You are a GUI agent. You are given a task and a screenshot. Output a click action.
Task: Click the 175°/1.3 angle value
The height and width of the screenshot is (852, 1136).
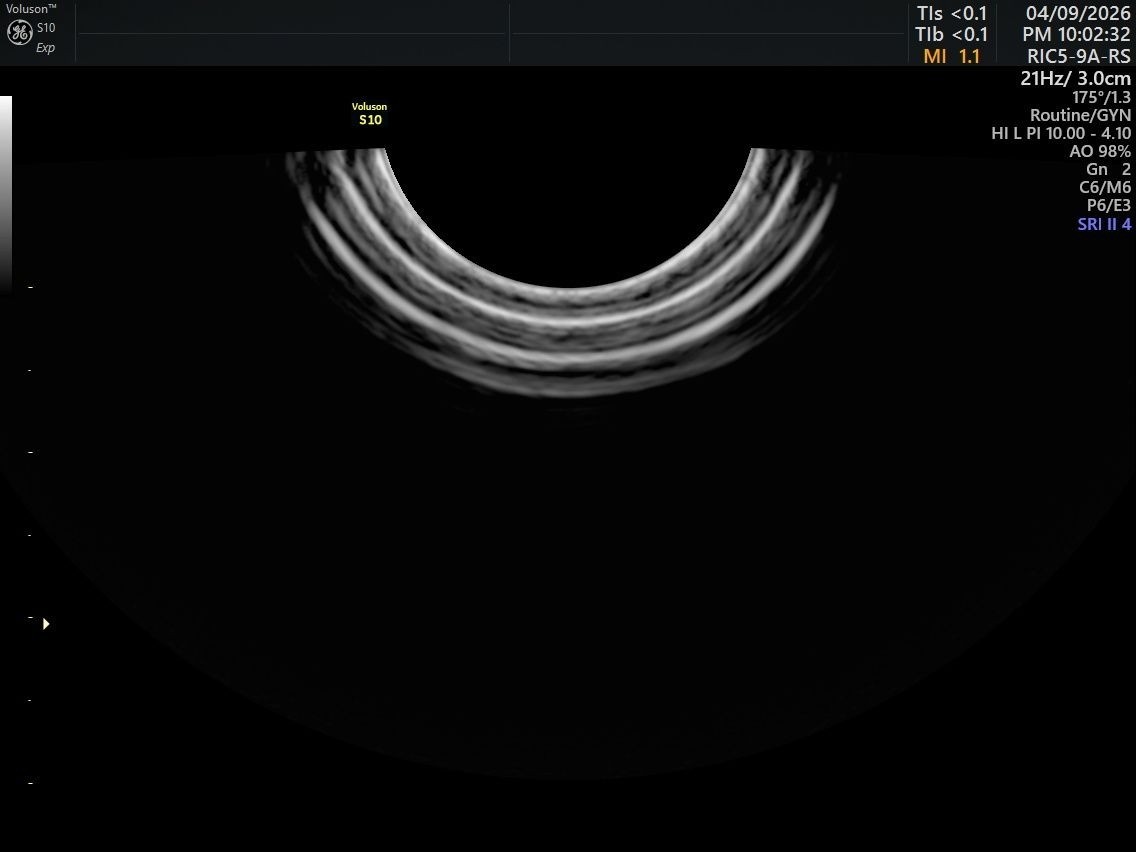1101,97
